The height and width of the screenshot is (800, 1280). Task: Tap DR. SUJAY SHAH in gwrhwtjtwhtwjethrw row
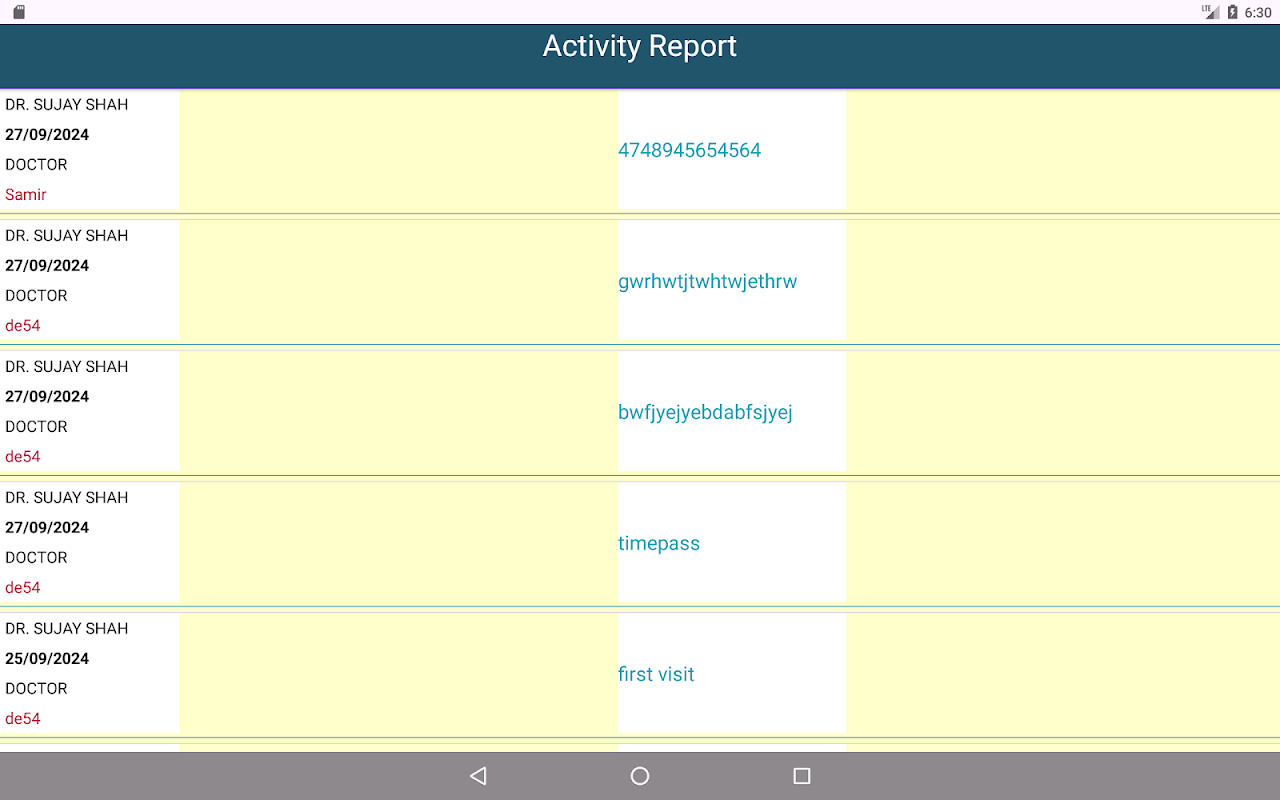67,235
